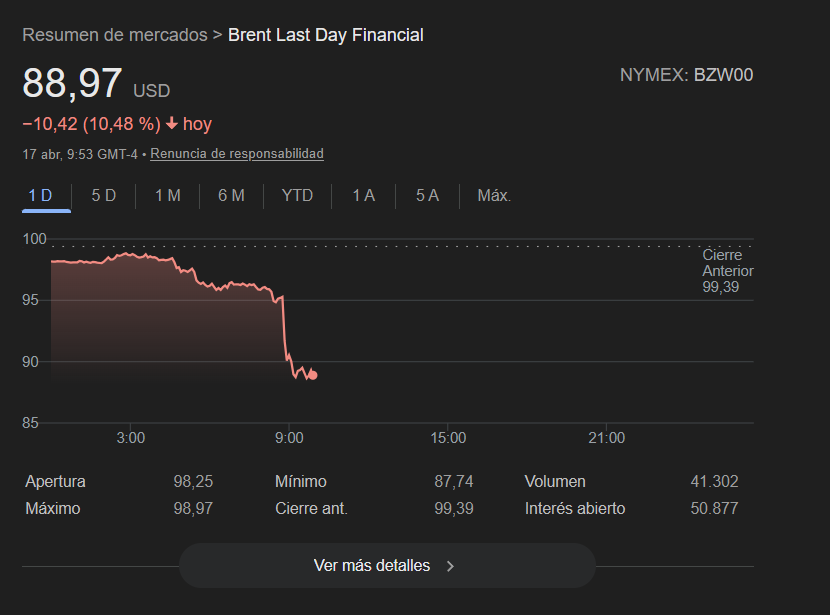Select the 6 M time range
830x615 pixels.
(231, 196)
